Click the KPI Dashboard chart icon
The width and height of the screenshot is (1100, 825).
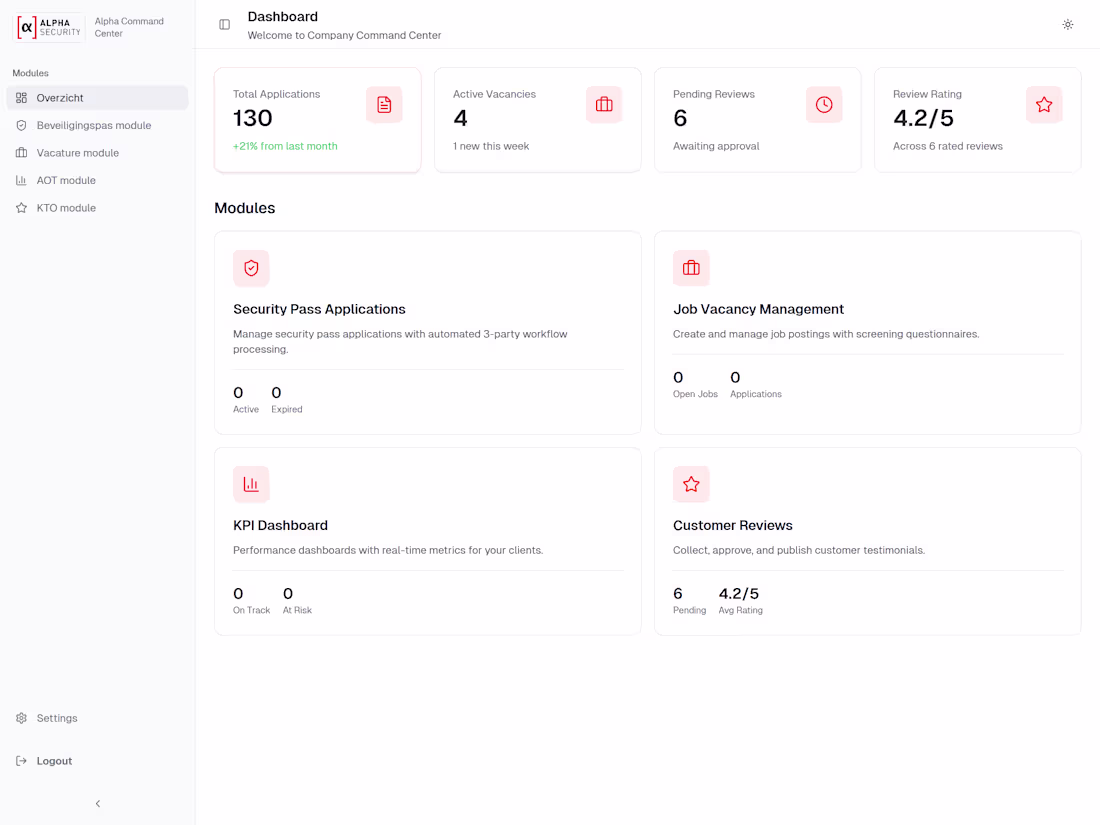coord(251,484)
